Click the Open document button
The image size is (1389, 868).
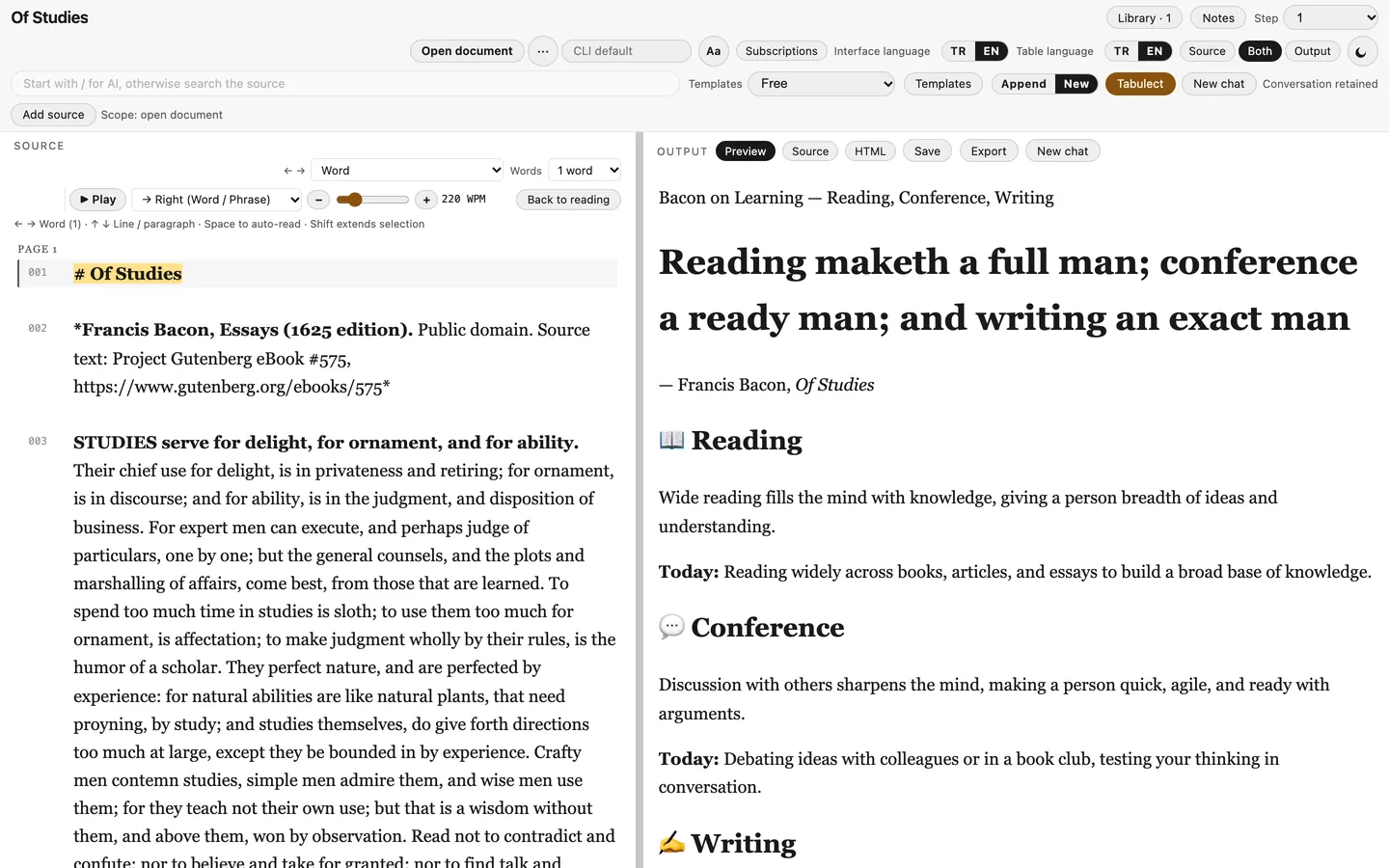click(x=467, y=51)
